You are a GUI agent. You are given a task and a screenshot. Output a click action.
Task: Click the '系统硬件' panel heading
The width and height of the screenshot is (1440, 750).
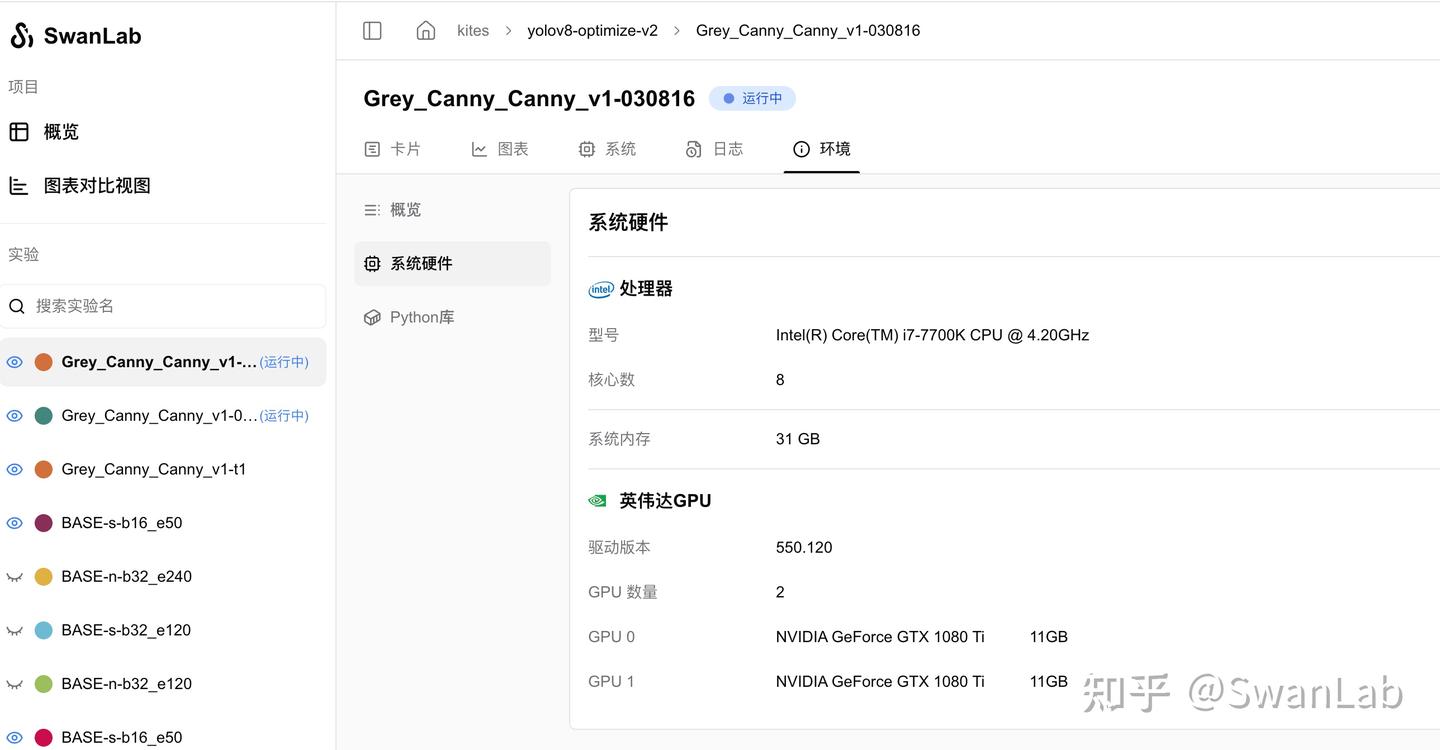(628, 223)
